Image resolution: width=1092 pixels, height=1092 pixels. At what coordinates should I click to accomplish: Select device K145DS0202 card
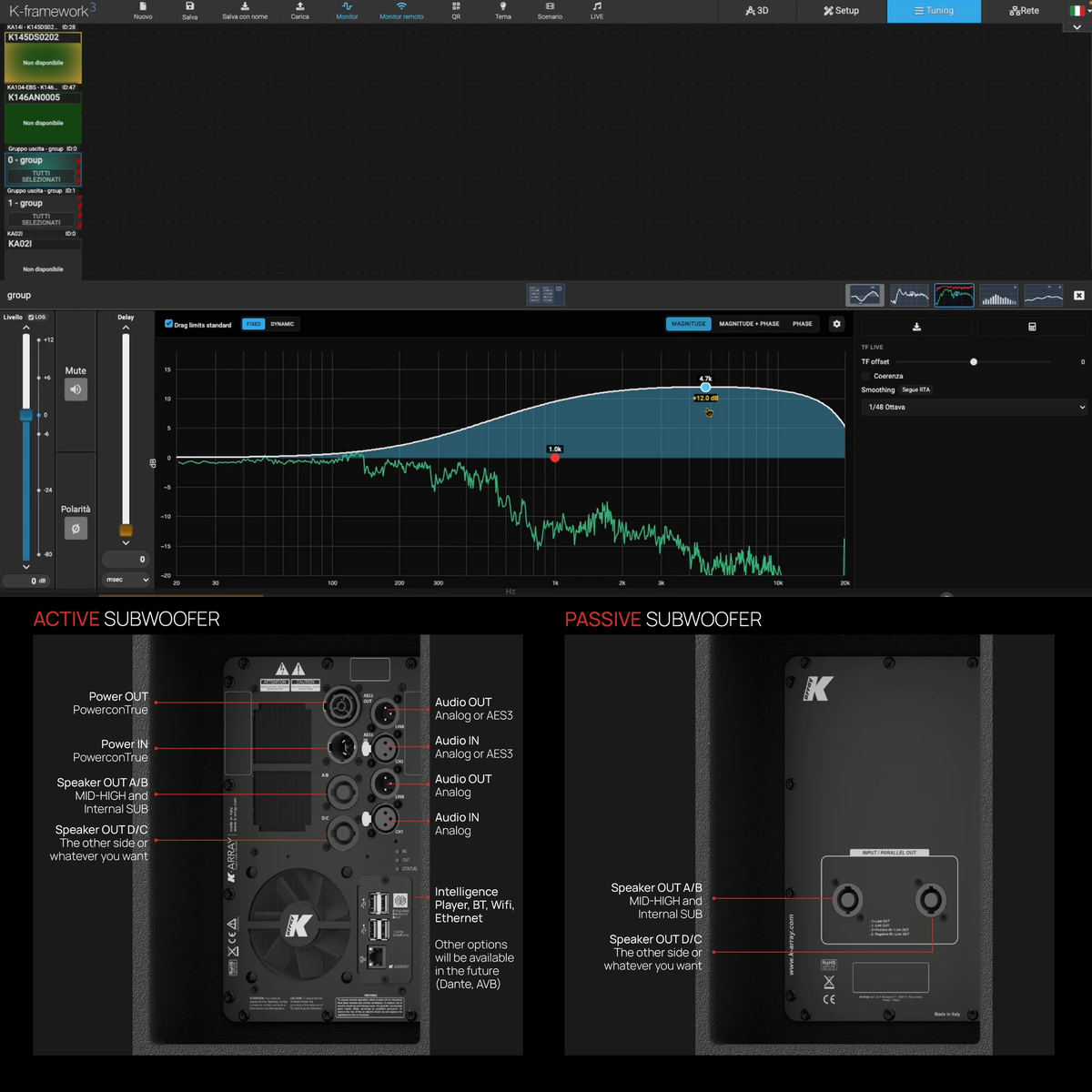pyautogui.click(x=44, y=57)
